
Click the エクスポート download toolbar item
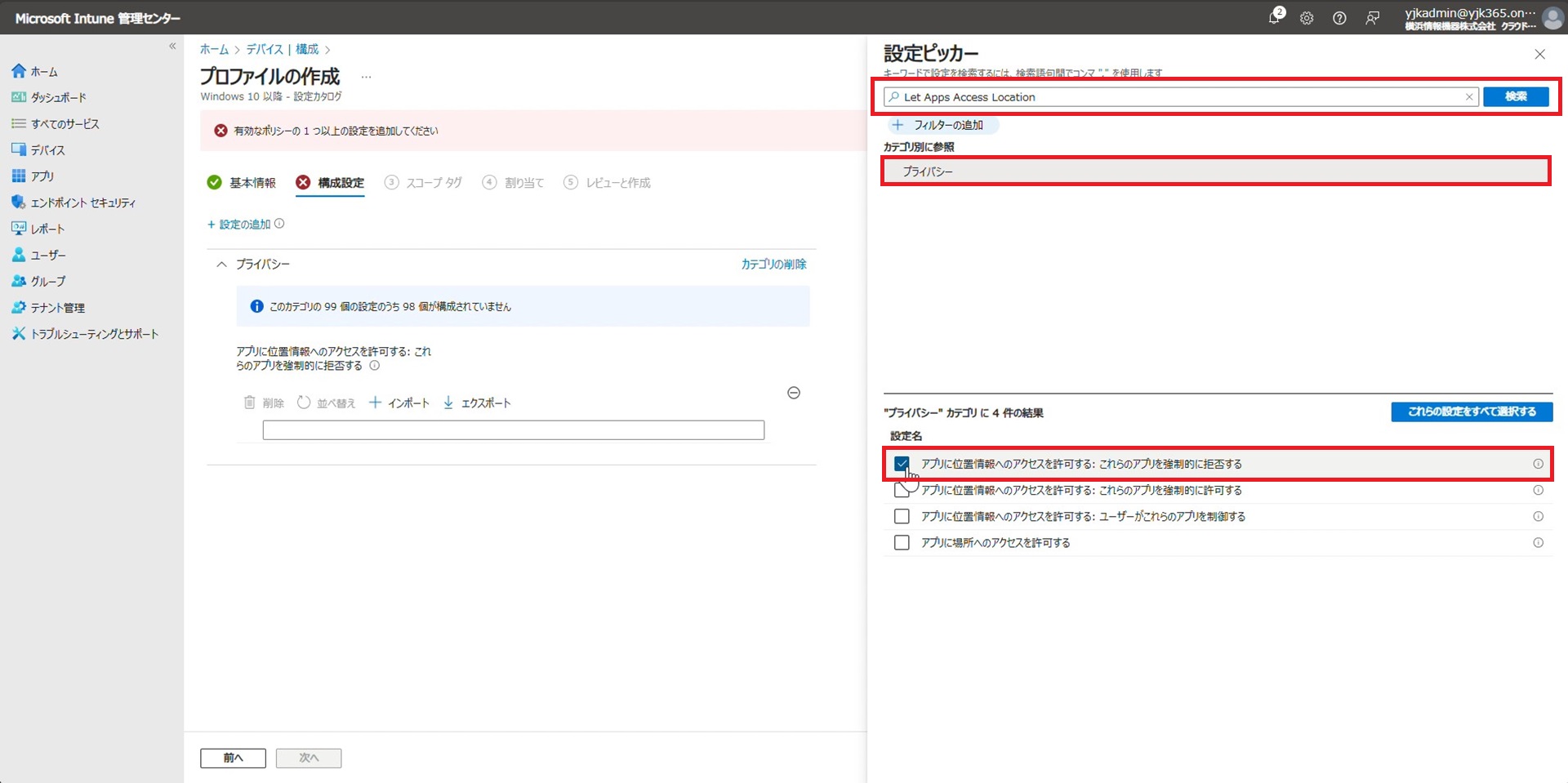click(476, 403)
